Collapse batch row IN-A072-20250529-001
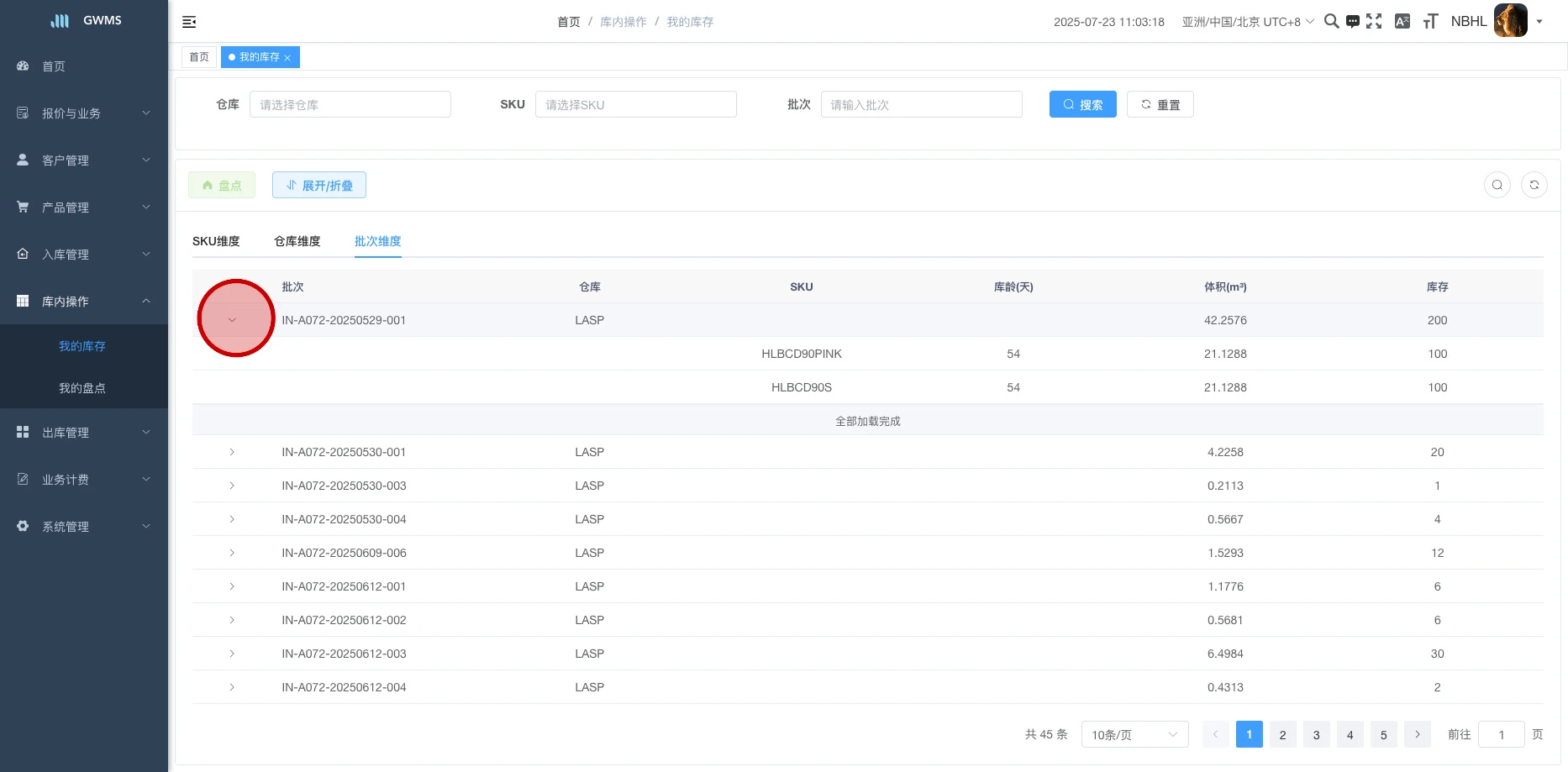Viewport: 1568px width, 772px height. [232, 320]
